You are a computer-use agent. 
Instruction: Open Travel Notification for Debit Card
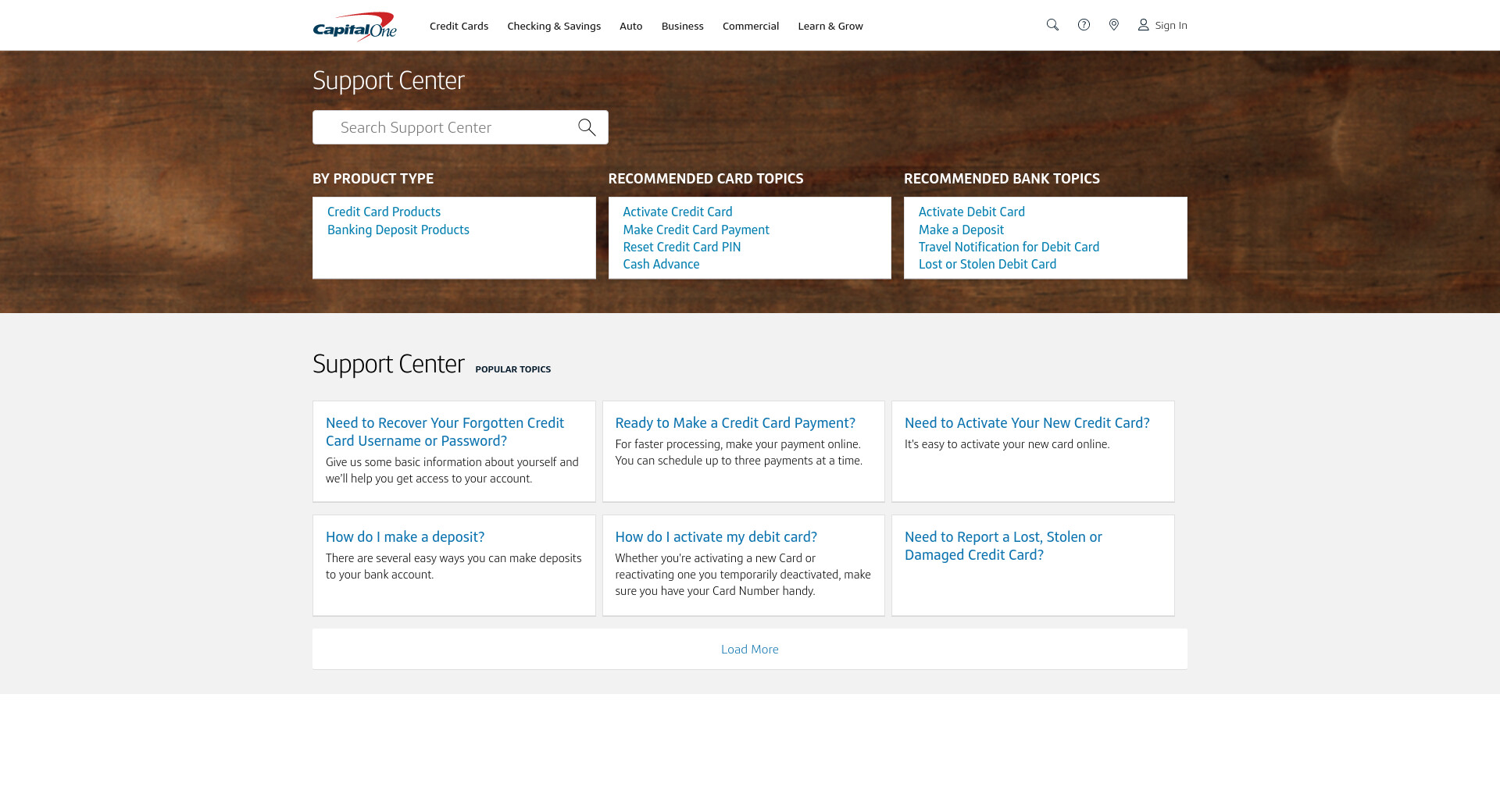coord(1009,247)
